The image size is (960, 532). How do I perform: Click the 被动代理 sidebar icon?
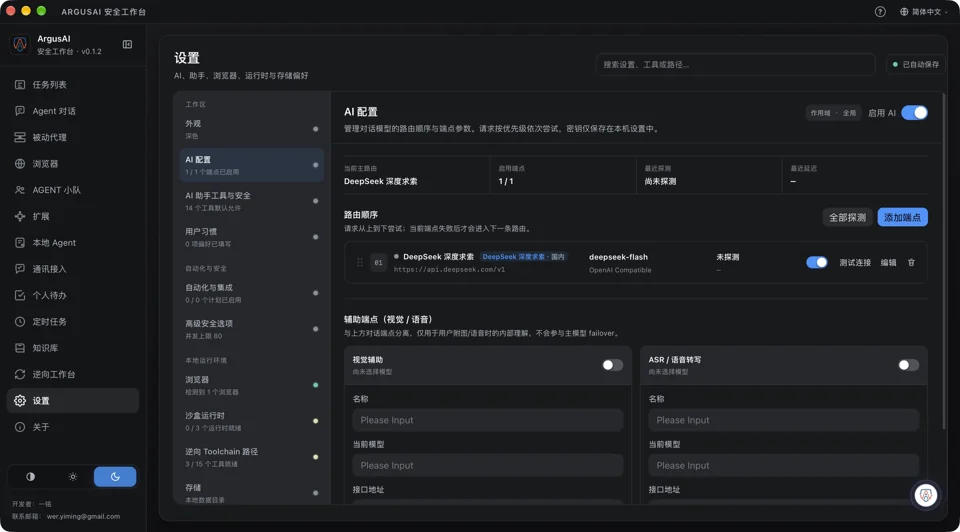(20, 137)
